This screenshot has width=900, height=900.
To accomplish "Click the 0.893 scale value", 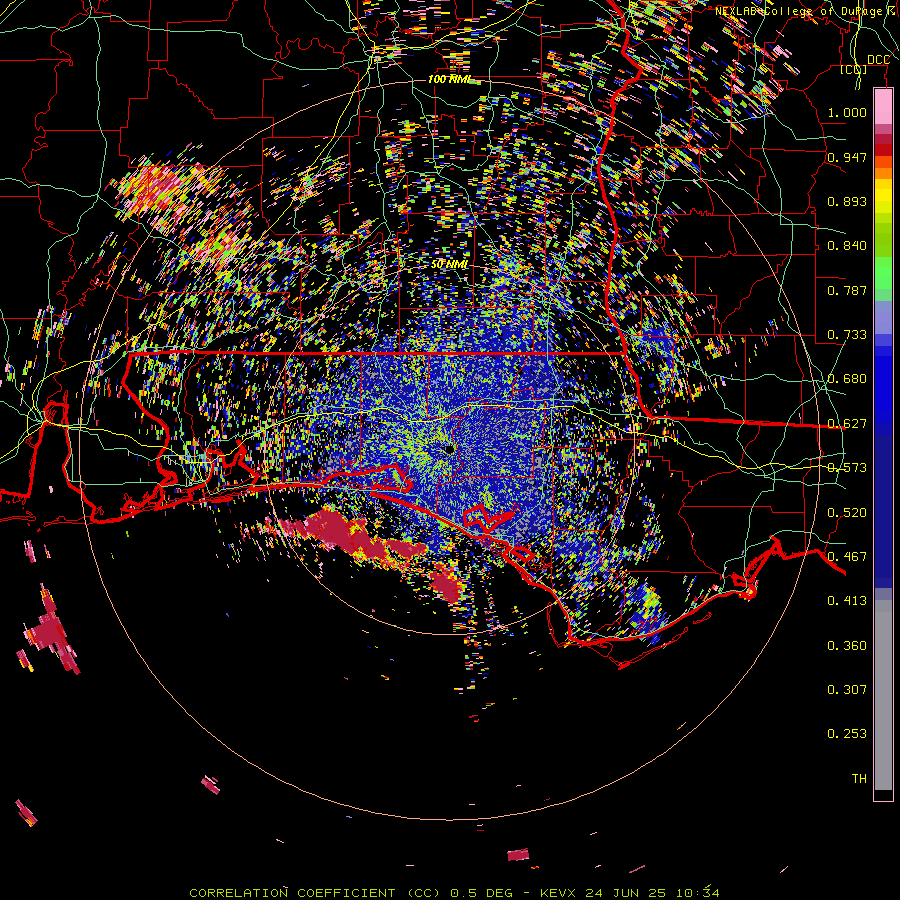I will (847, 201).
